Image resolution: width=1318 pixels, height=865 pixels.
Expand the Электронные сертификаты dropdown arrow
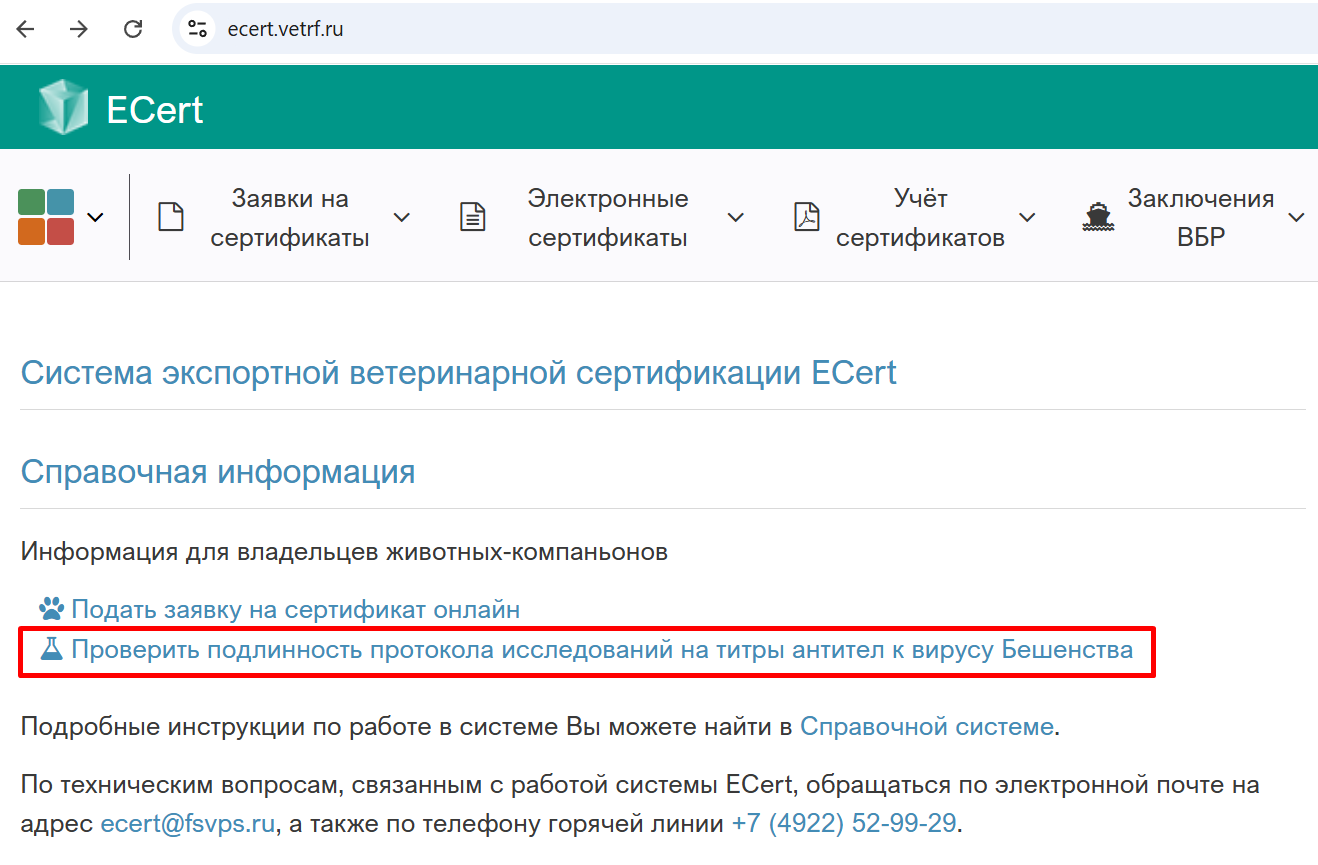[x=735, y=217]
